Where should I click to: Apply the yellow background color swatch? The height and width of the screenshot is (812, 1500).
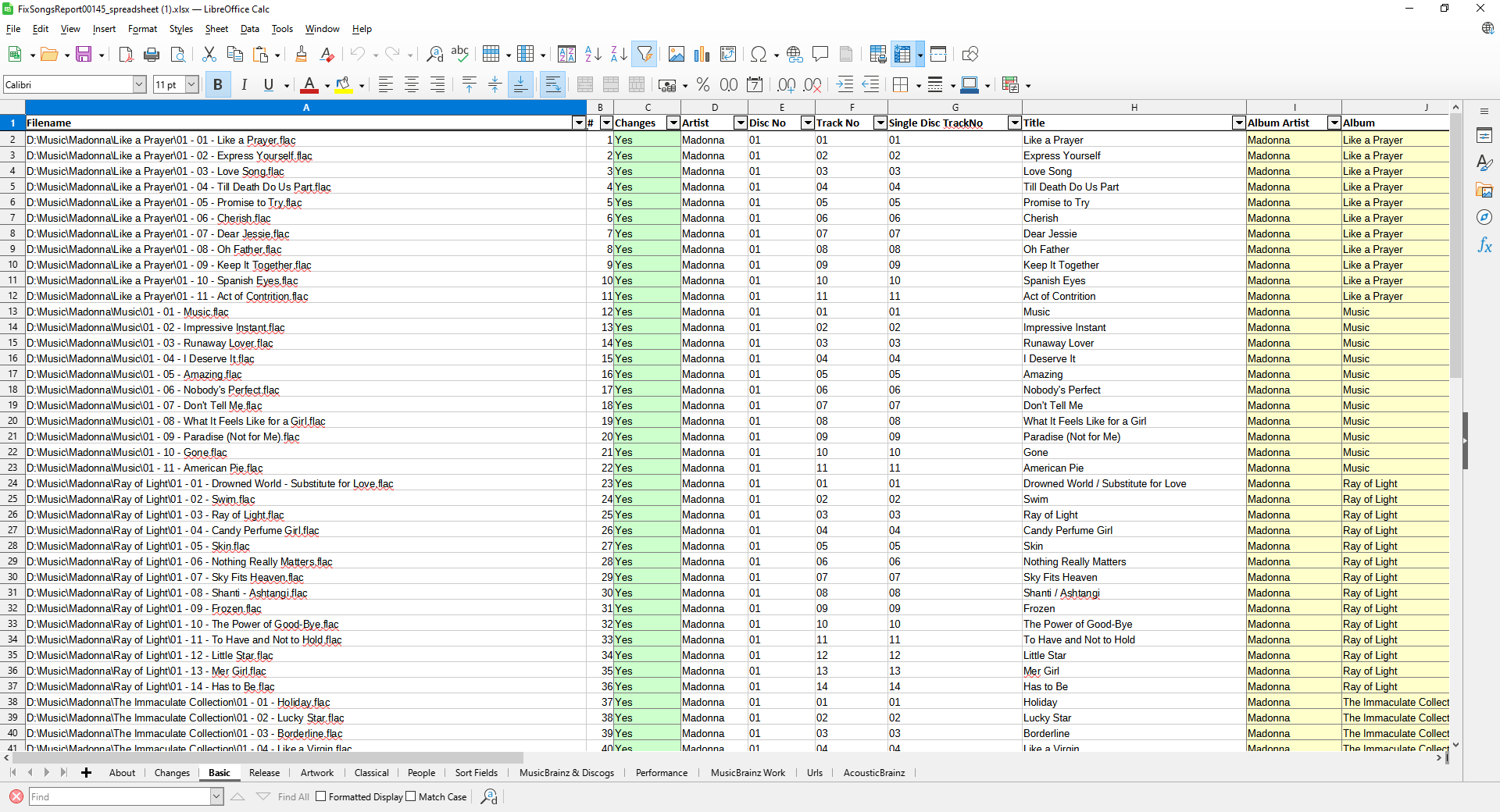tap(343, 85)
